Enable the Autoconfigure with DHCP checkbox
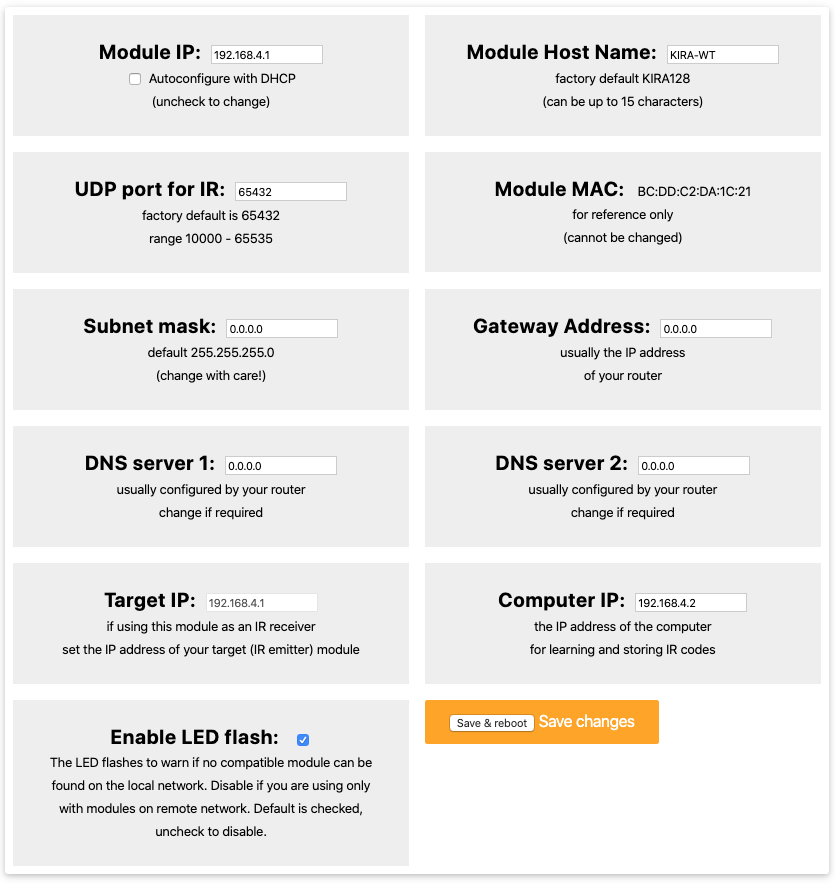835x884 pixels. pos(135,79)
